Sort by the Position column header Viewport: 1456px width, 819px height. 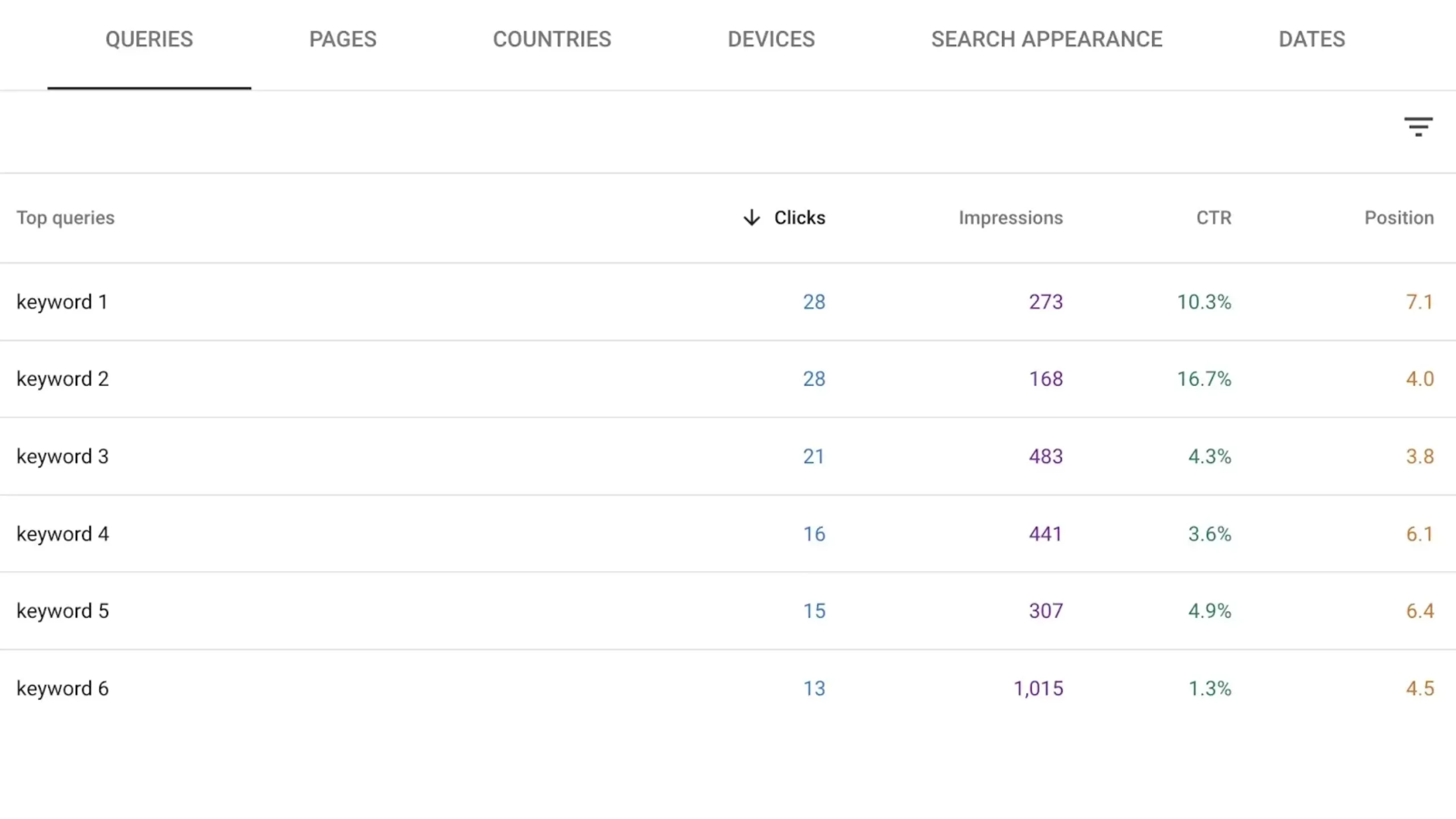click(x=1399, y=217)
